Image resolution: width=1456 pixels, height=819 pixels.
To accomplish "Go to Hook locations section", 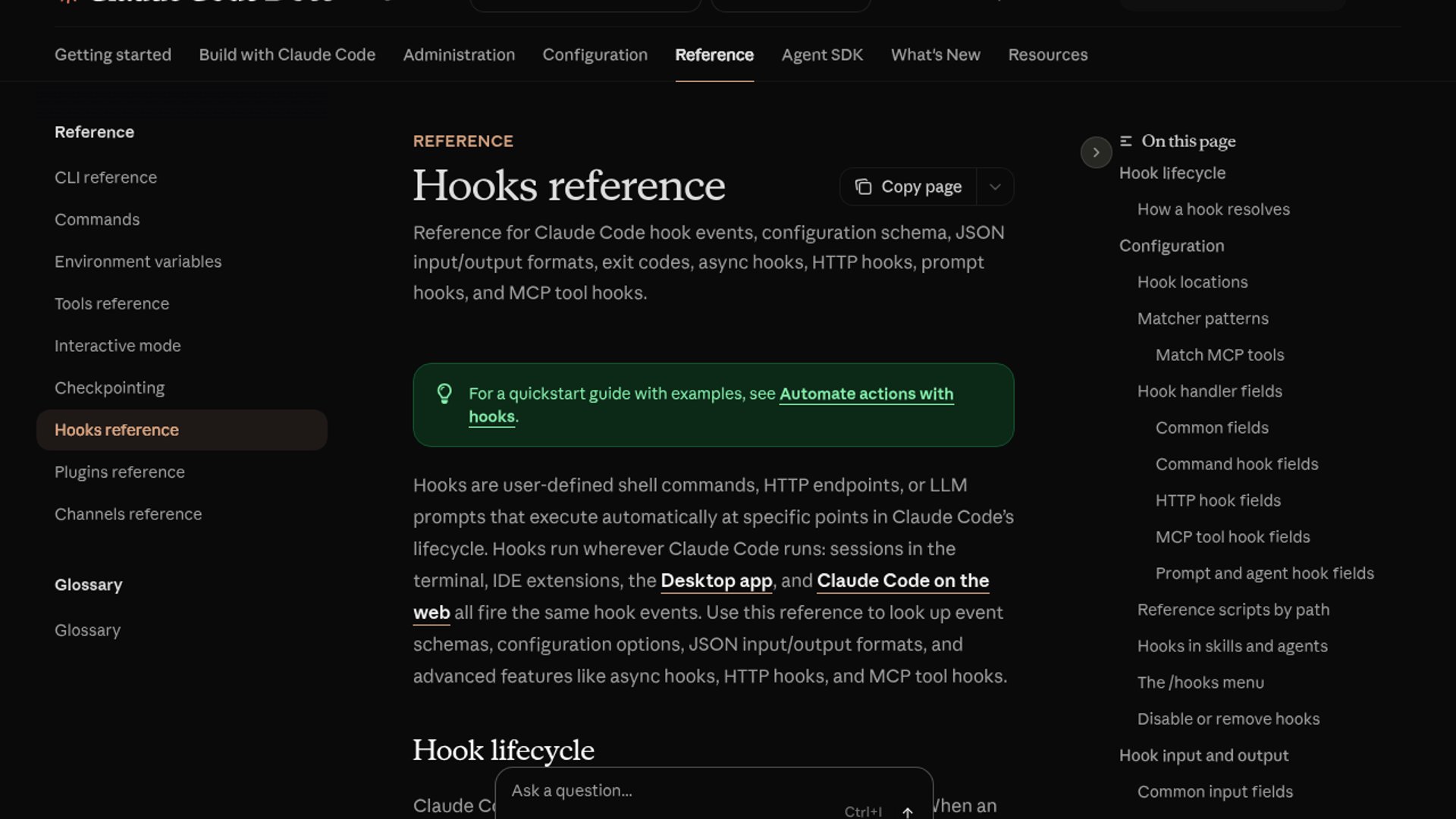I will tap(1192, 282).
